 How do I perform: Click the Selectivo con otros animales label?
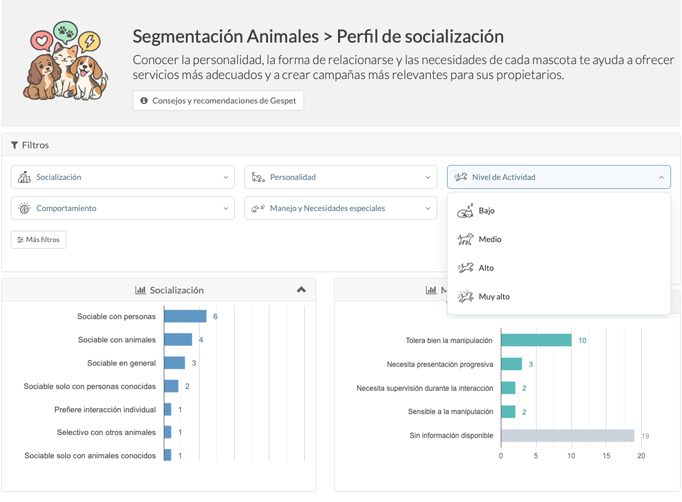[x=106, y=432]
